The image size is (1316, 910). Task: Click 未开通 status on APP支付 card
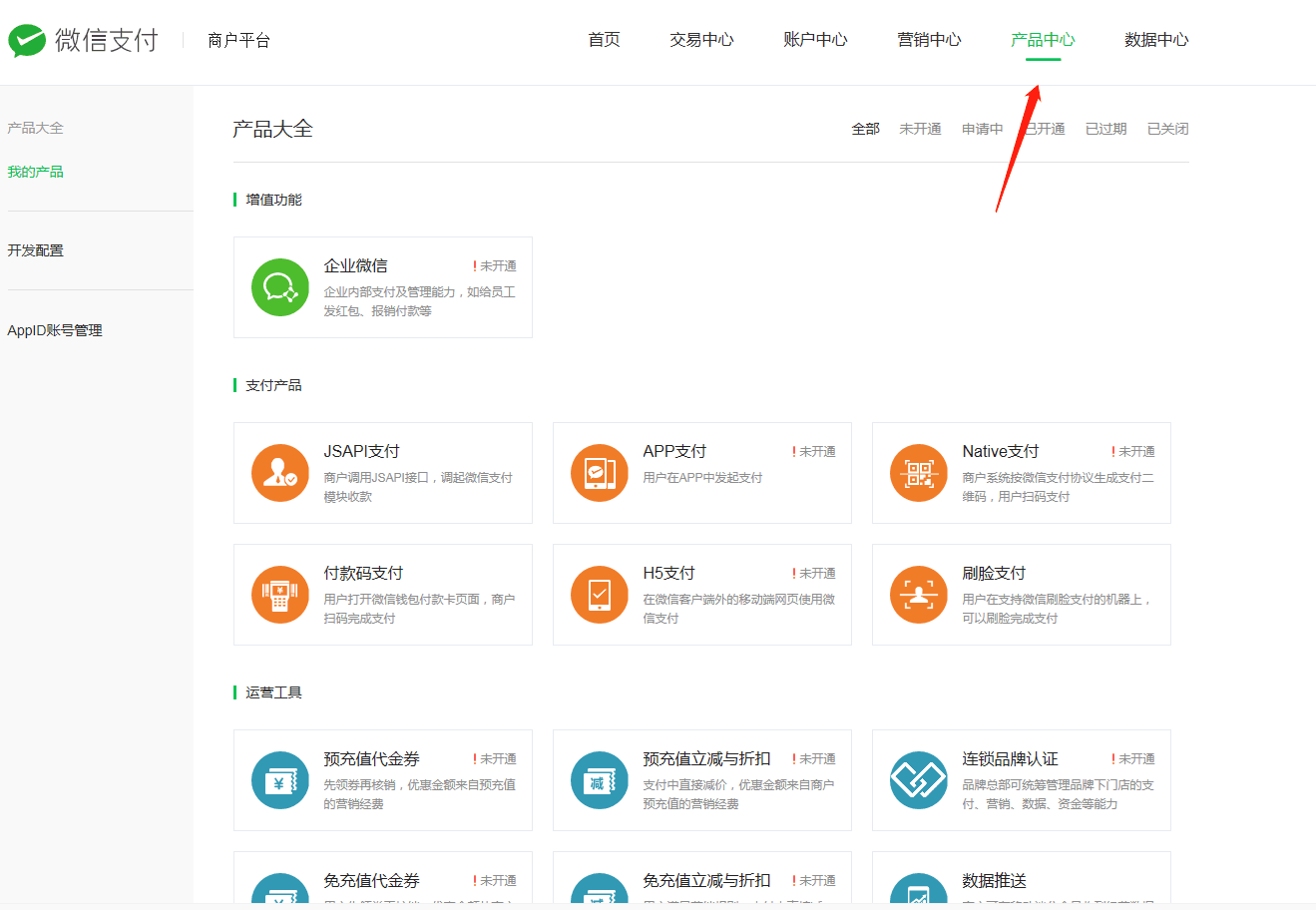(814, 452)
